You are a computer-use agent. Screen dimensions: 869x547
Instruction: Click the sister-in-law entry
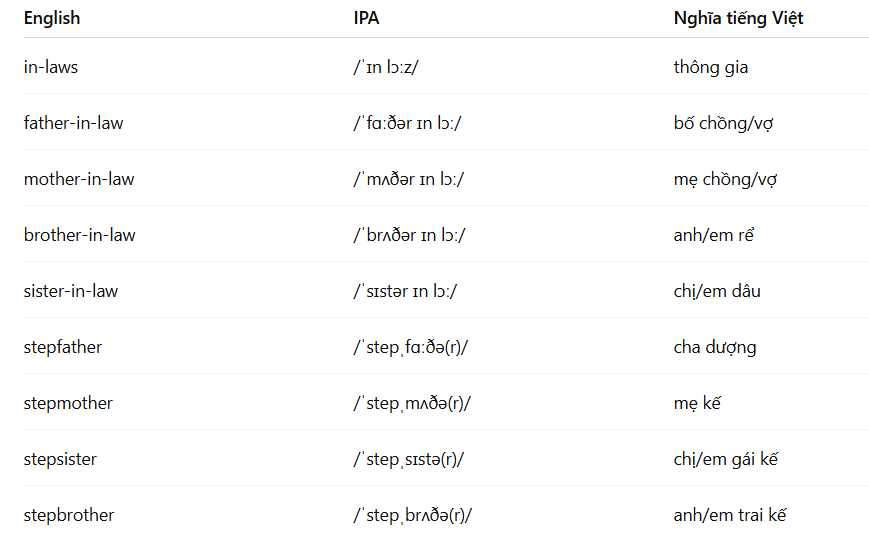(71, 291)
